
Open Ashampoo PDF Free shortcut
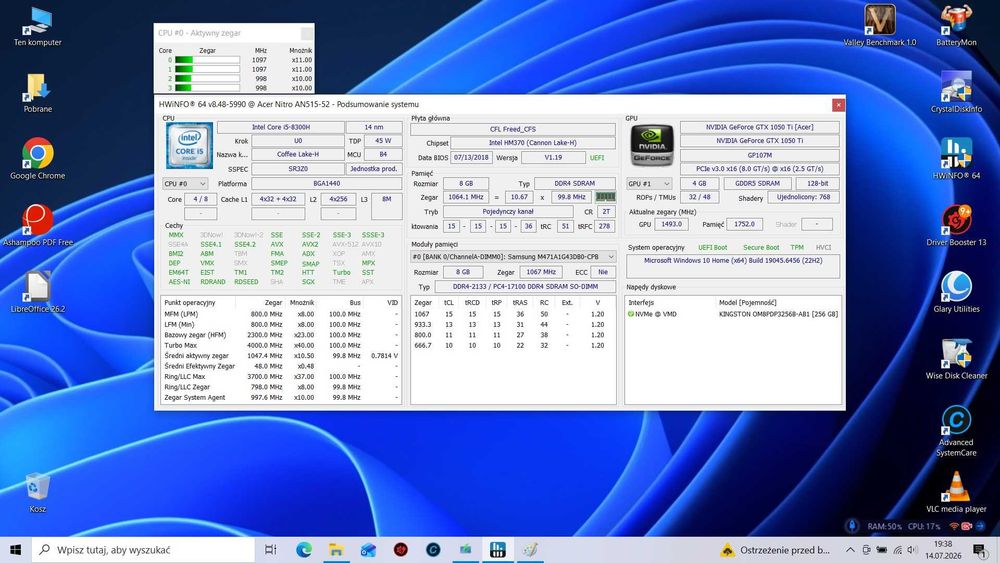38,225
